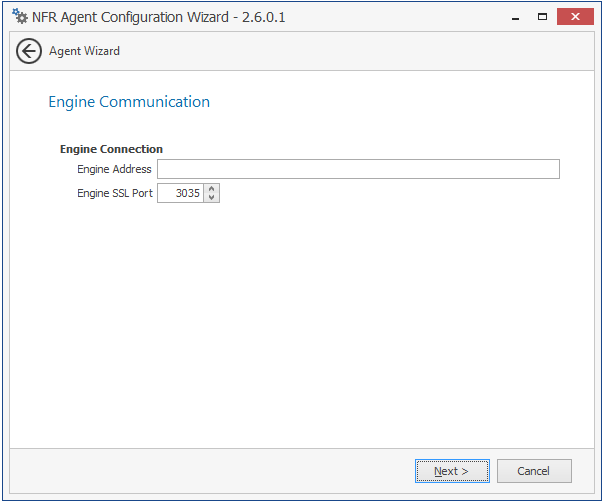
Task: Click the Engine Communication heading
Action: pyautogui.click(x=129, y=102)
